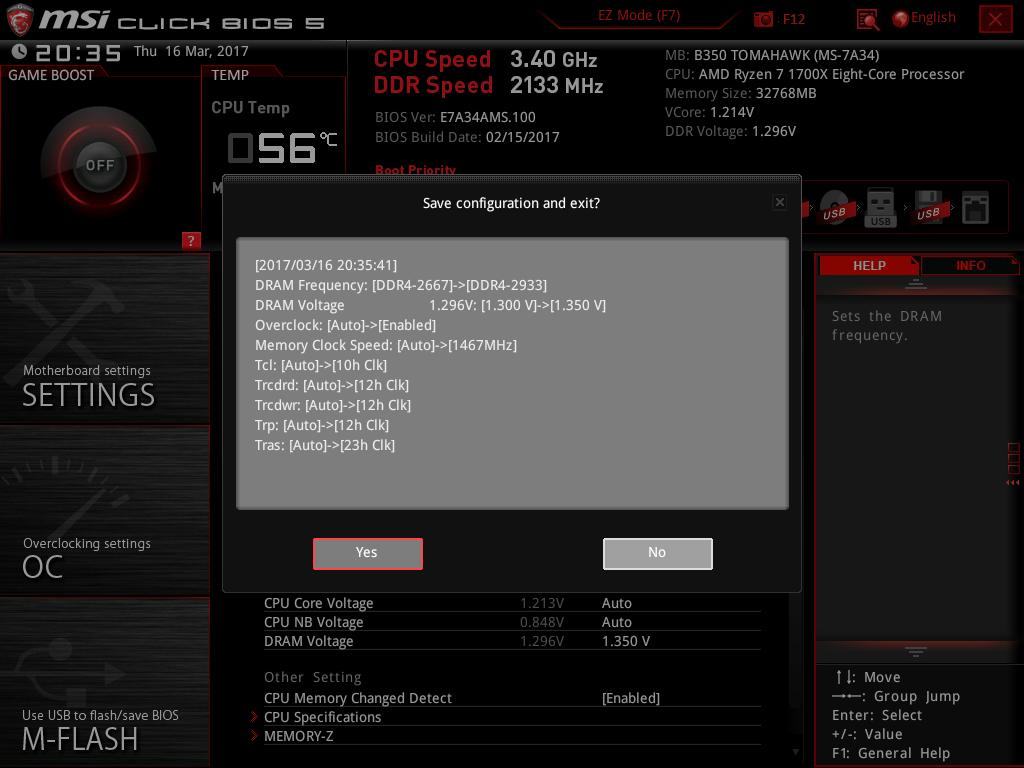Viewport: 1024px width, 768px height.
Task: Select the CPU Core Voltage Auto value
Action: click(x=616, y=603)
